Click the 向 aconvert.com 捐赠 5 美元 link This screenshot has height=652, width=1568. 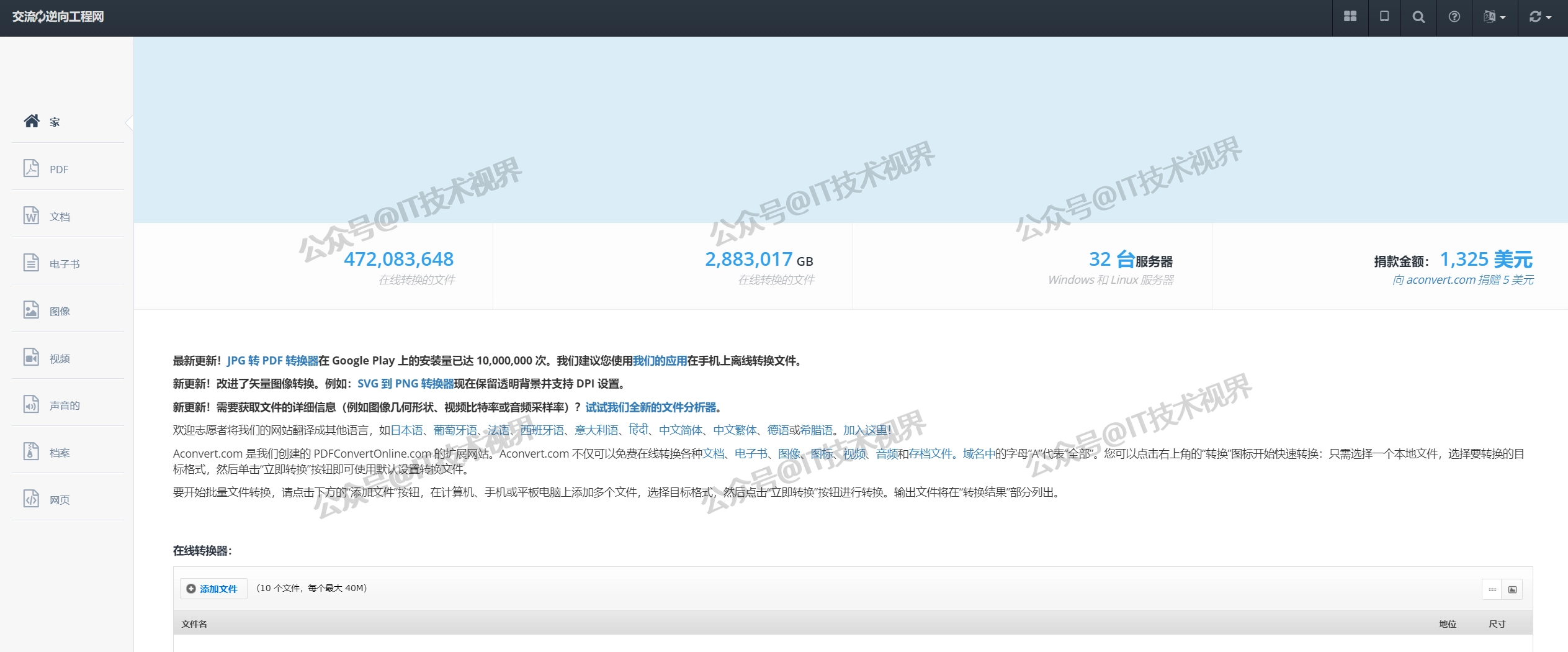1463,280
